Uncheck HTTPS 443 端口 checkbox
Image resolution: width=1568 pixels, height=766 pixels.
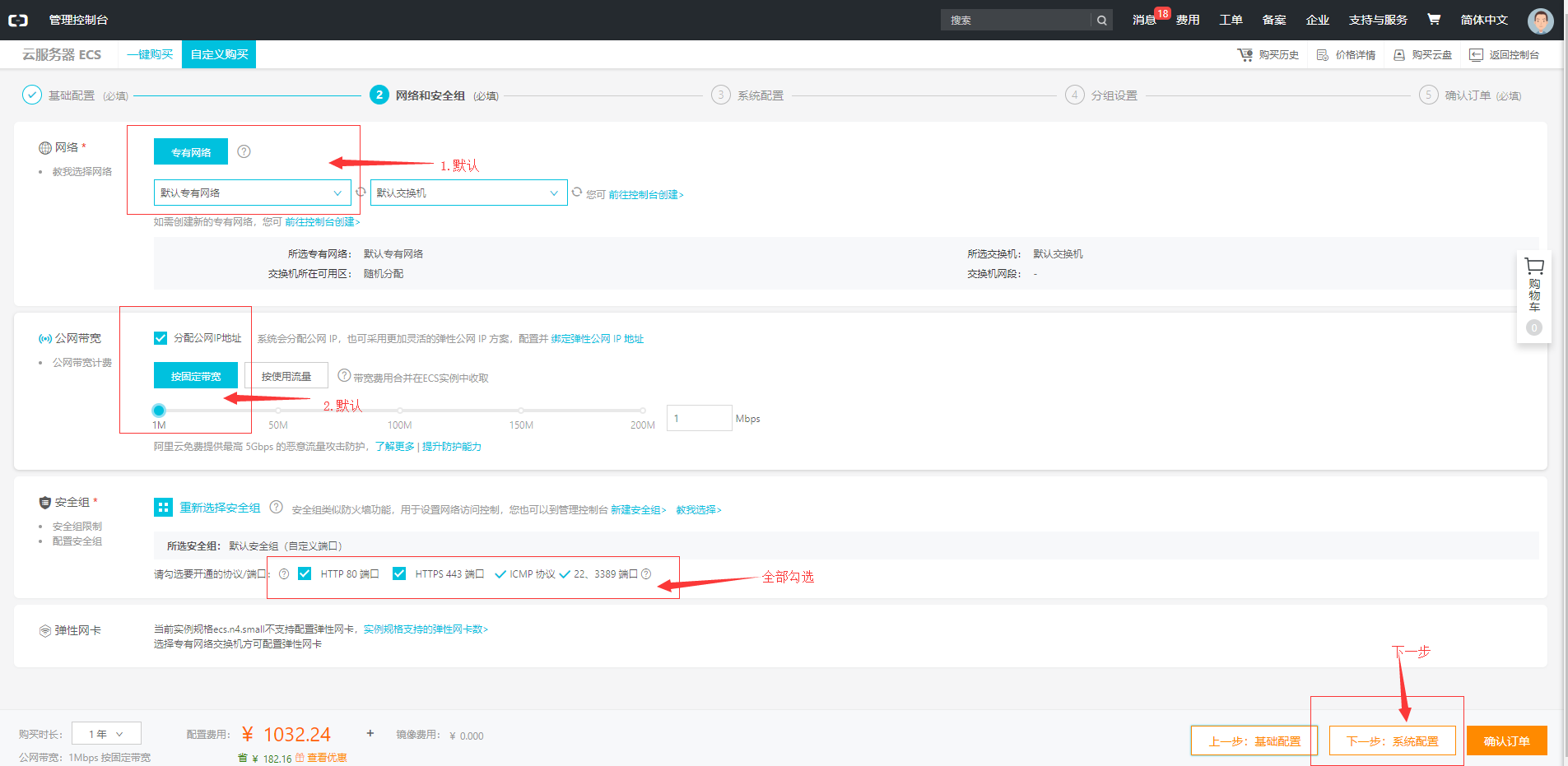tap(399, 573)
